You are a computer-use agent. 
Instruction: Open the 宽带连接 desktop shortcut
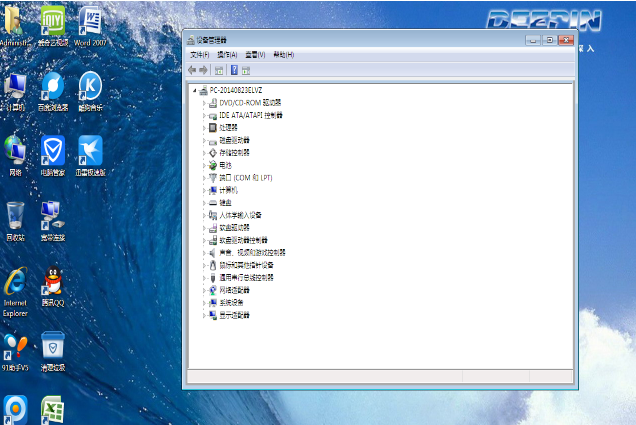click(x=53, y=221)
